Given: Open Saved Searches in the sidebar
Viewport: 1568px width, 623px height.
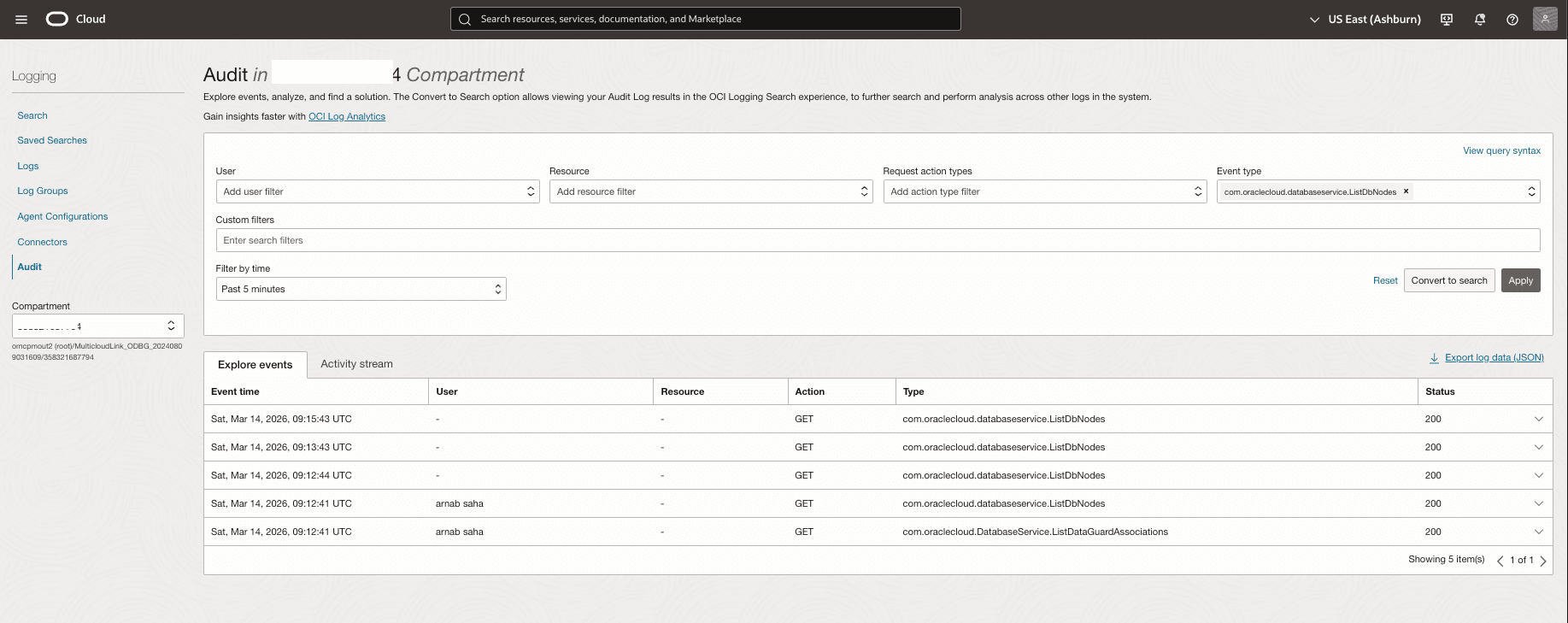Looking at the screenshot, I should pyautogui.click(x=52, y=140).
